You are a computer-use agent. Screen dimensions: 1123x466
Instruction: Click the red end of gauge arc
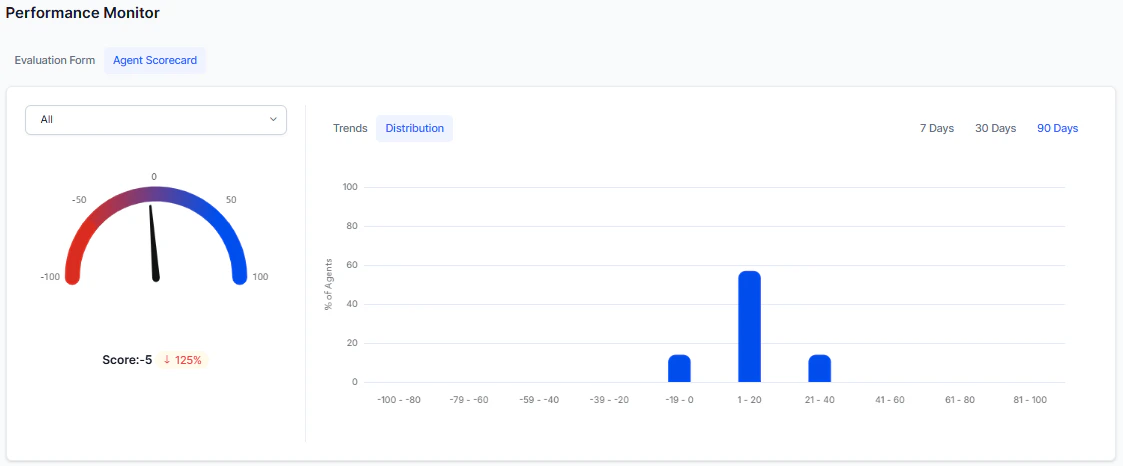[x=72, y=277]
